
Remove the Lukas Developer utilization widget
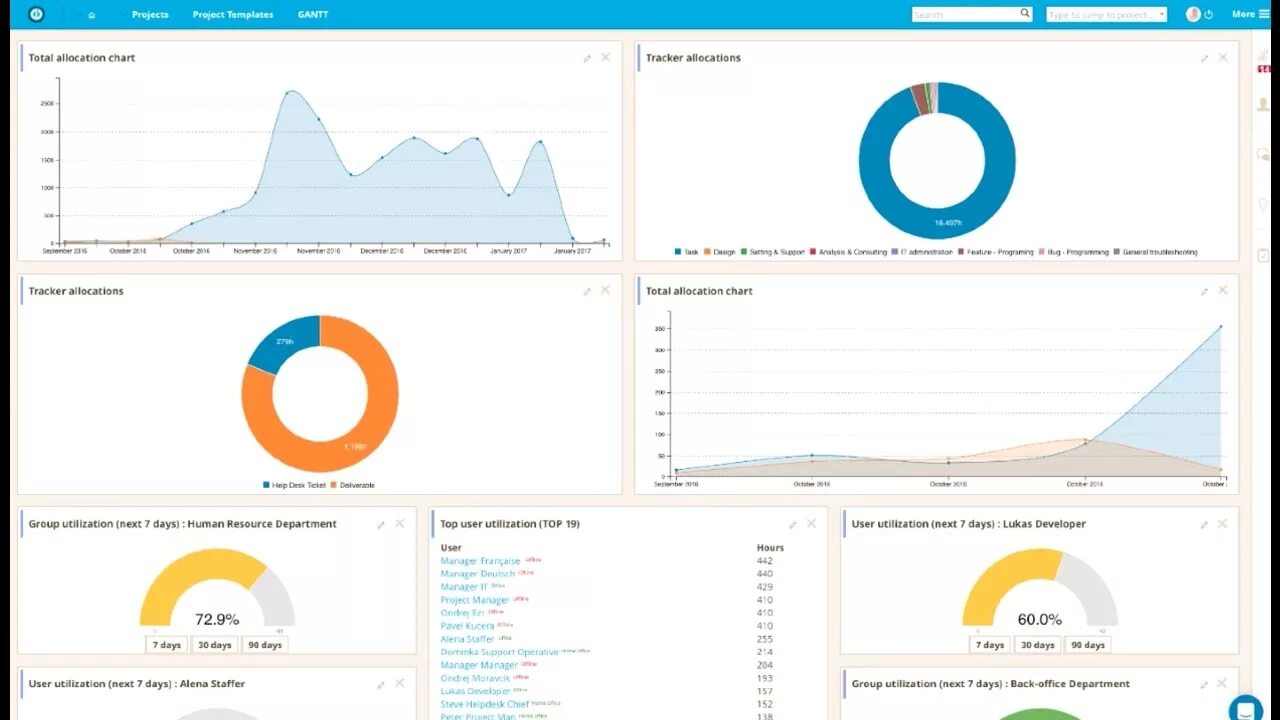[x=1222, y=523]
